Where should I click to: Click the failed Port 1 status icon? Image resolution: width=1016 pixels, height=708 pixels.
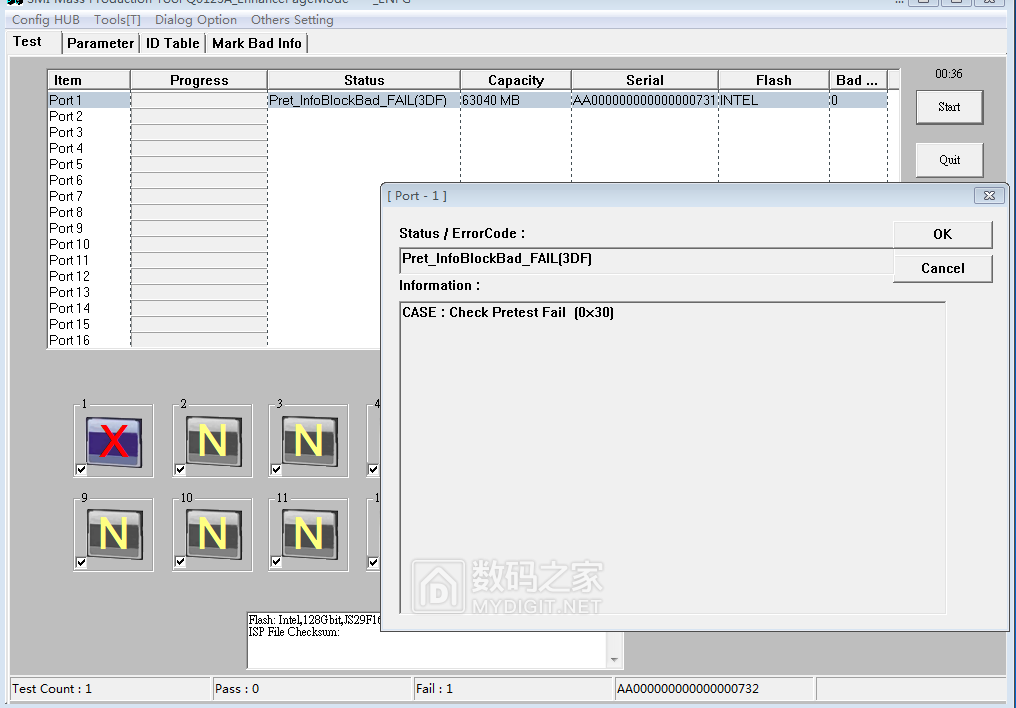click(114, 442)
